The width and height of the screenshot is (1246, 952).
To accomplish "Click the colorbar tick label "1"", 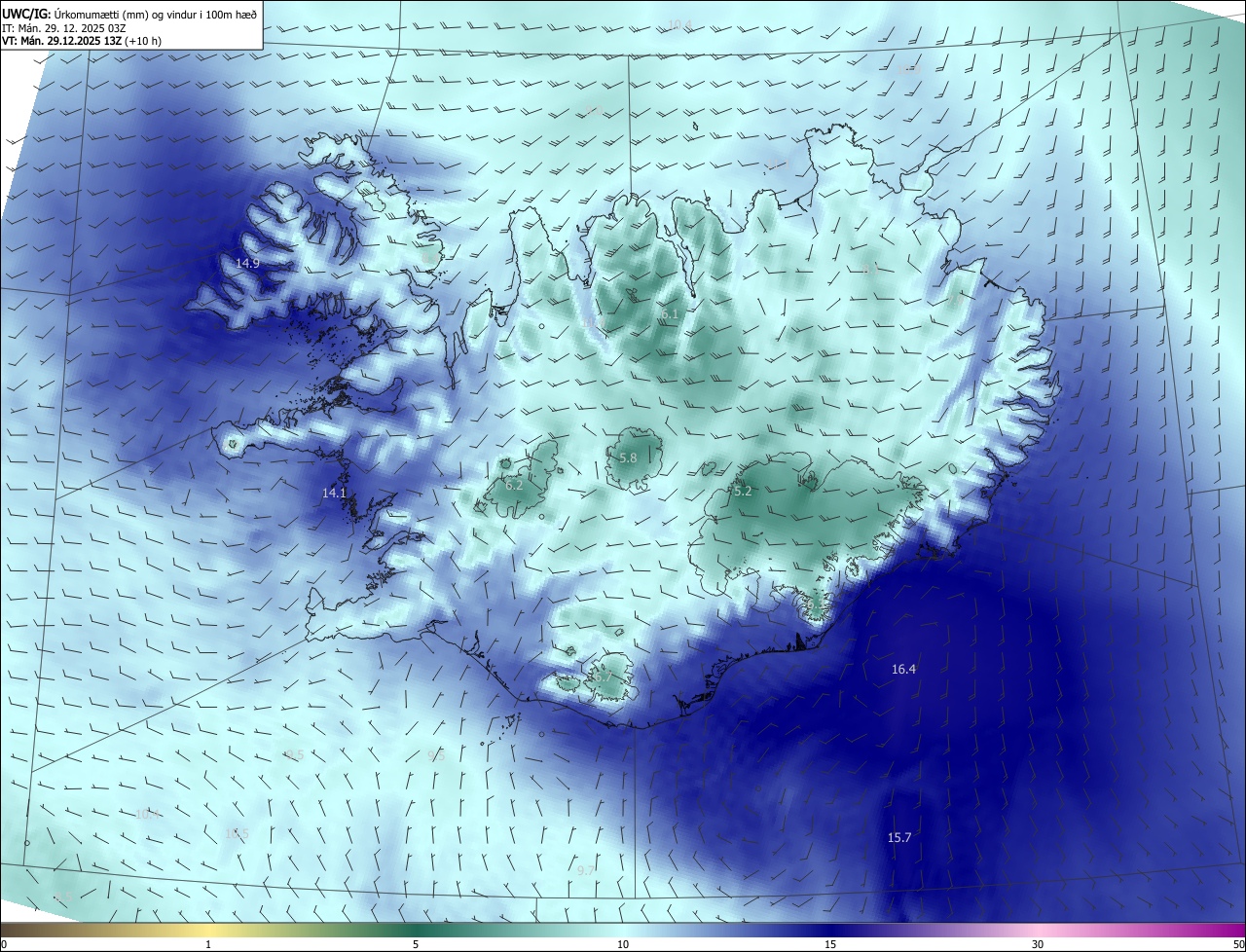I will 208,944.
